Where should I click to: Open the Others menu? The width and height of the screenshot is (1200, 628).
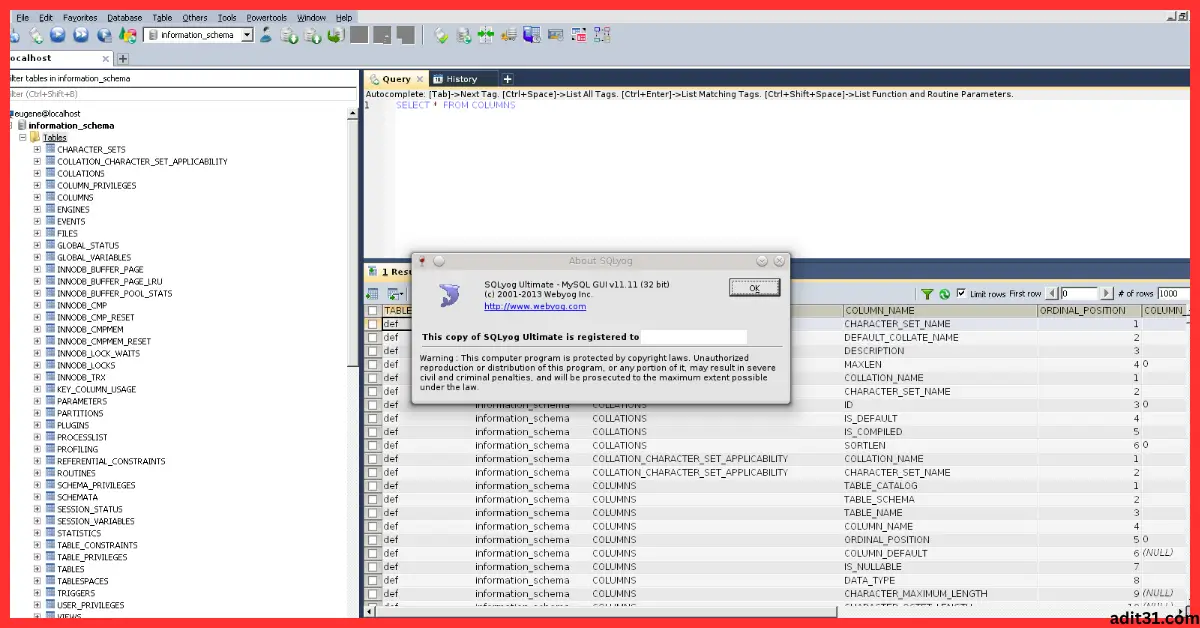pos(195,18)
